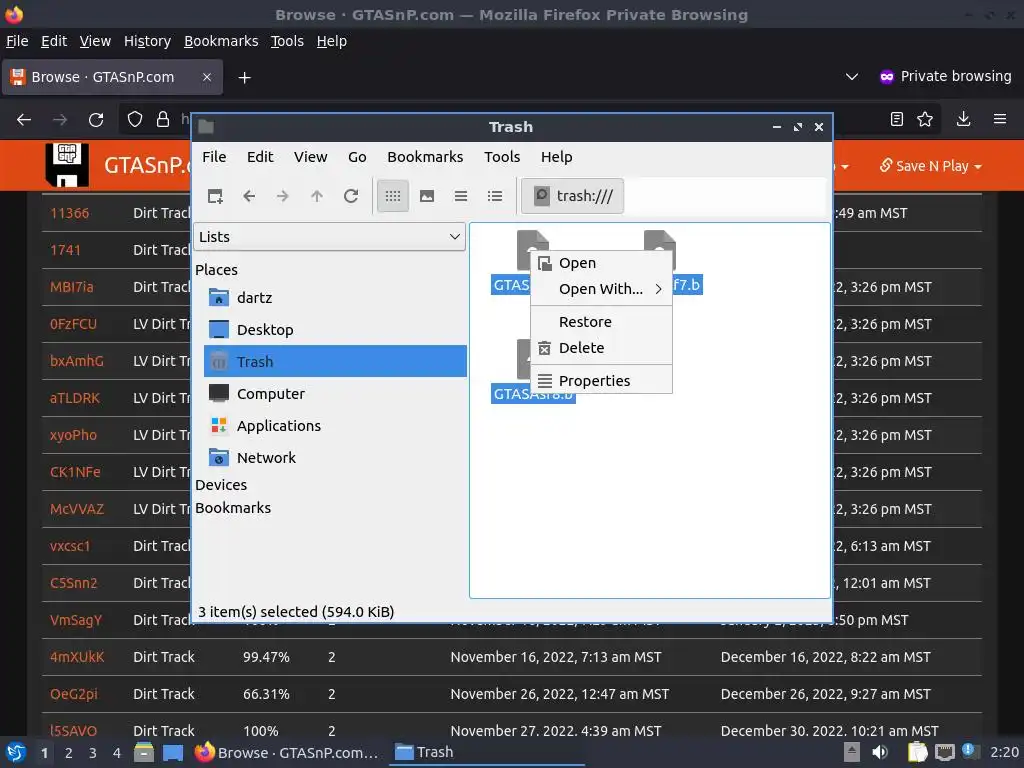Click the trash:/// path button
Viewport: 1024px width, 768px height.
(573, 196)
